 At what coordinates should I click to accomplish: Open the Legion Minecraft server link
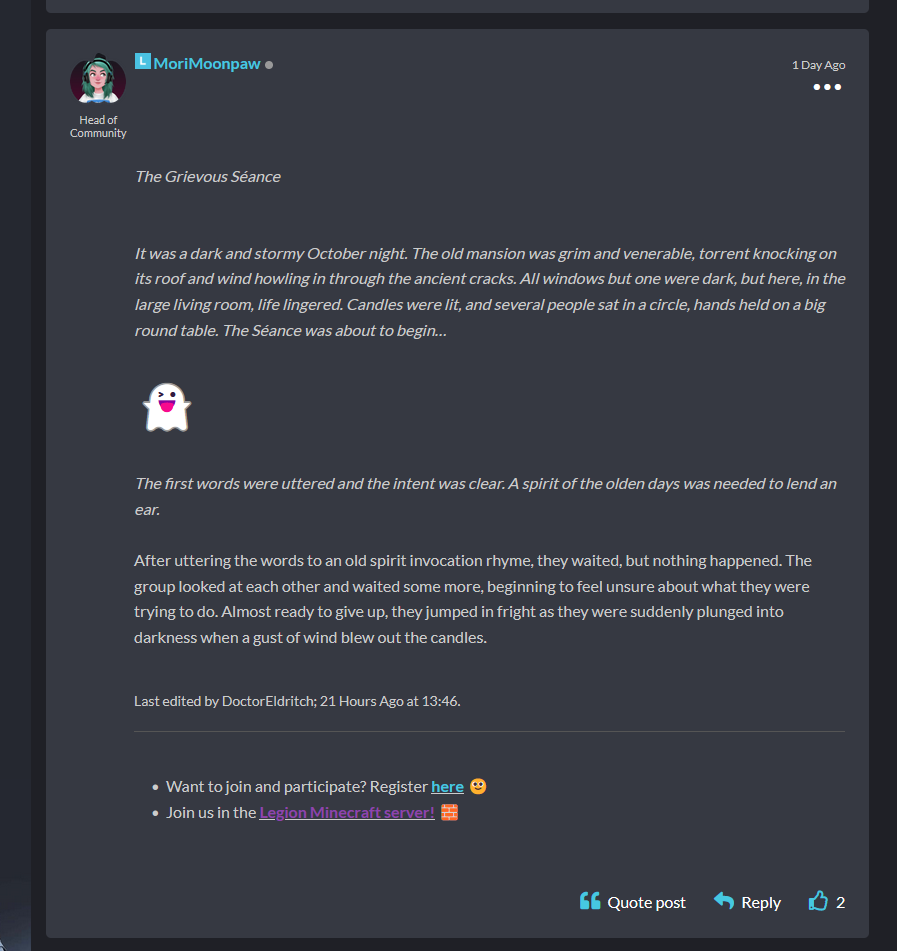346,812
